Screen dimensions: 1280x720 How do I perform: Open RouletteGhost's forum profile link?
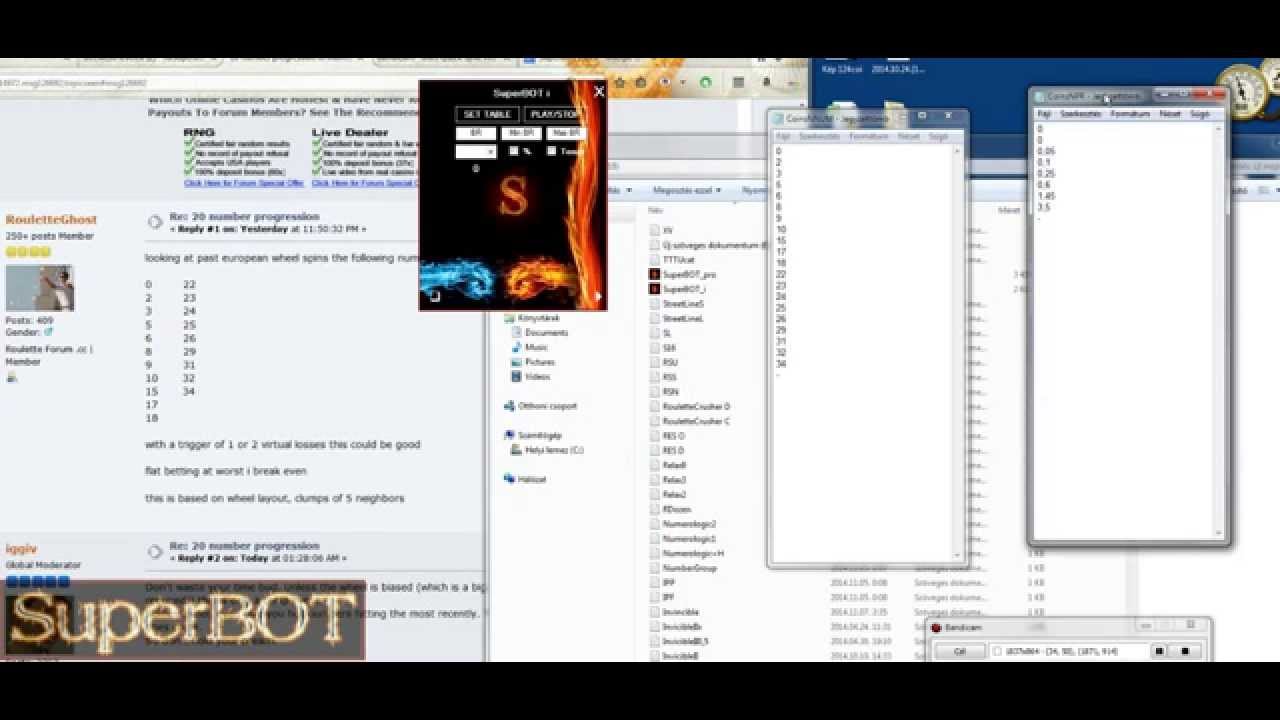51,219
